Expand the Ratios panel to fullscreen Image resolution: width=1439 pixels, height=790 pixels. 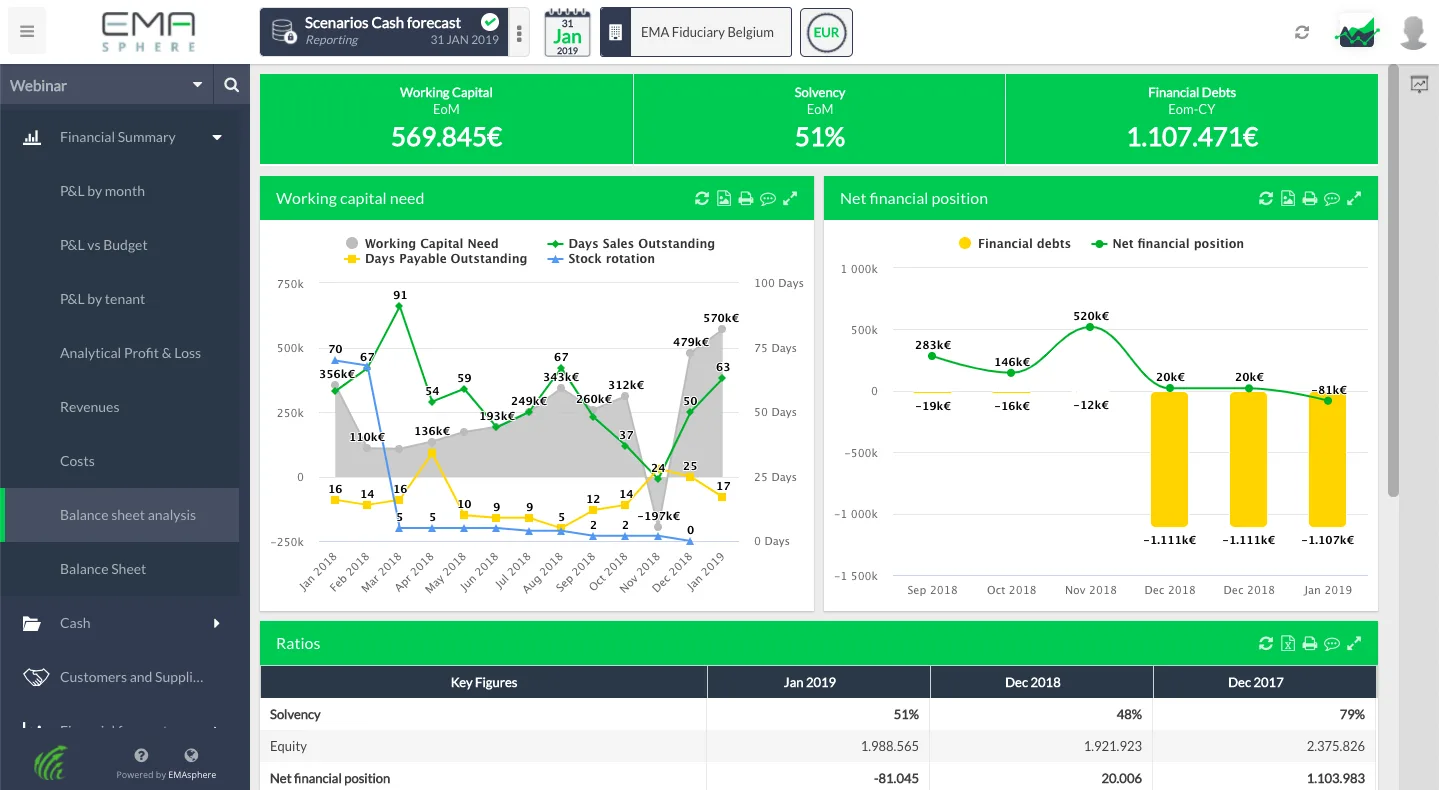point(1354,644)
